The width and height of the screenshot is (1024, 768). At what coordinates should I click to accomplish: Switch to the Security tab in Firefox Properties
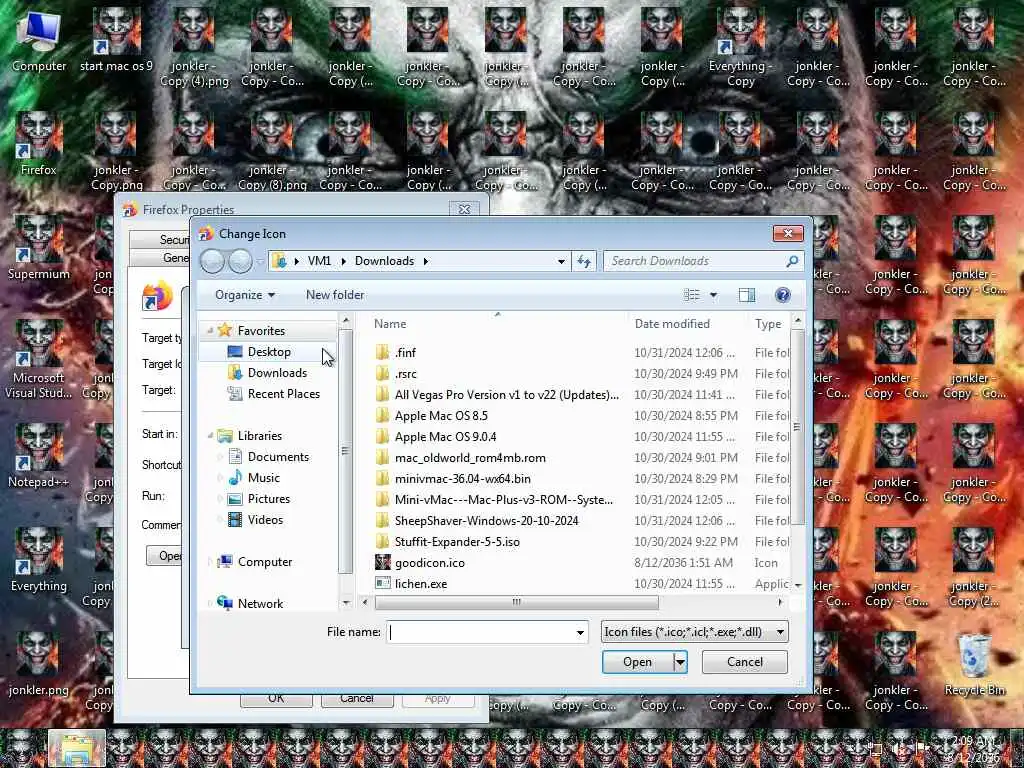coord(161,240)
